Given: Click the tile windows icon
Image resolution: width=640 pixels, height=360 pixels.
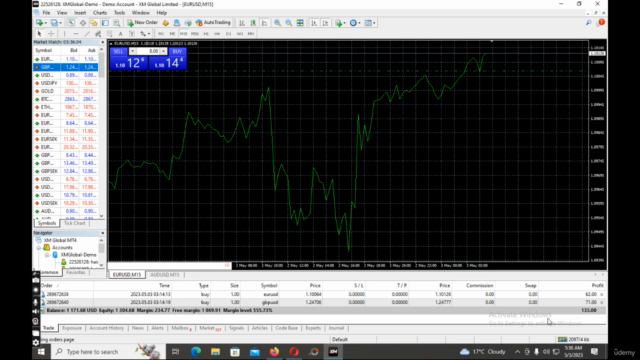Looking at the screenshot, I should click(x=300, y=23).
